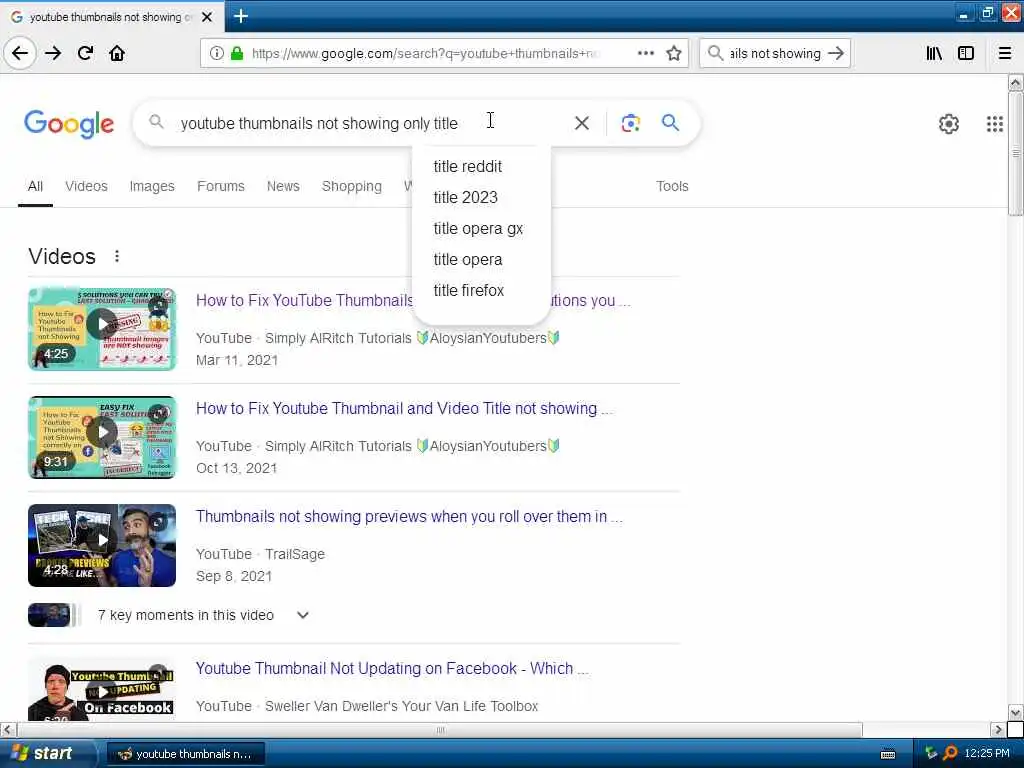Select the All results tab
This screenshot has height=768, width=1024.
pyautogui.click(x=35, y=186)
